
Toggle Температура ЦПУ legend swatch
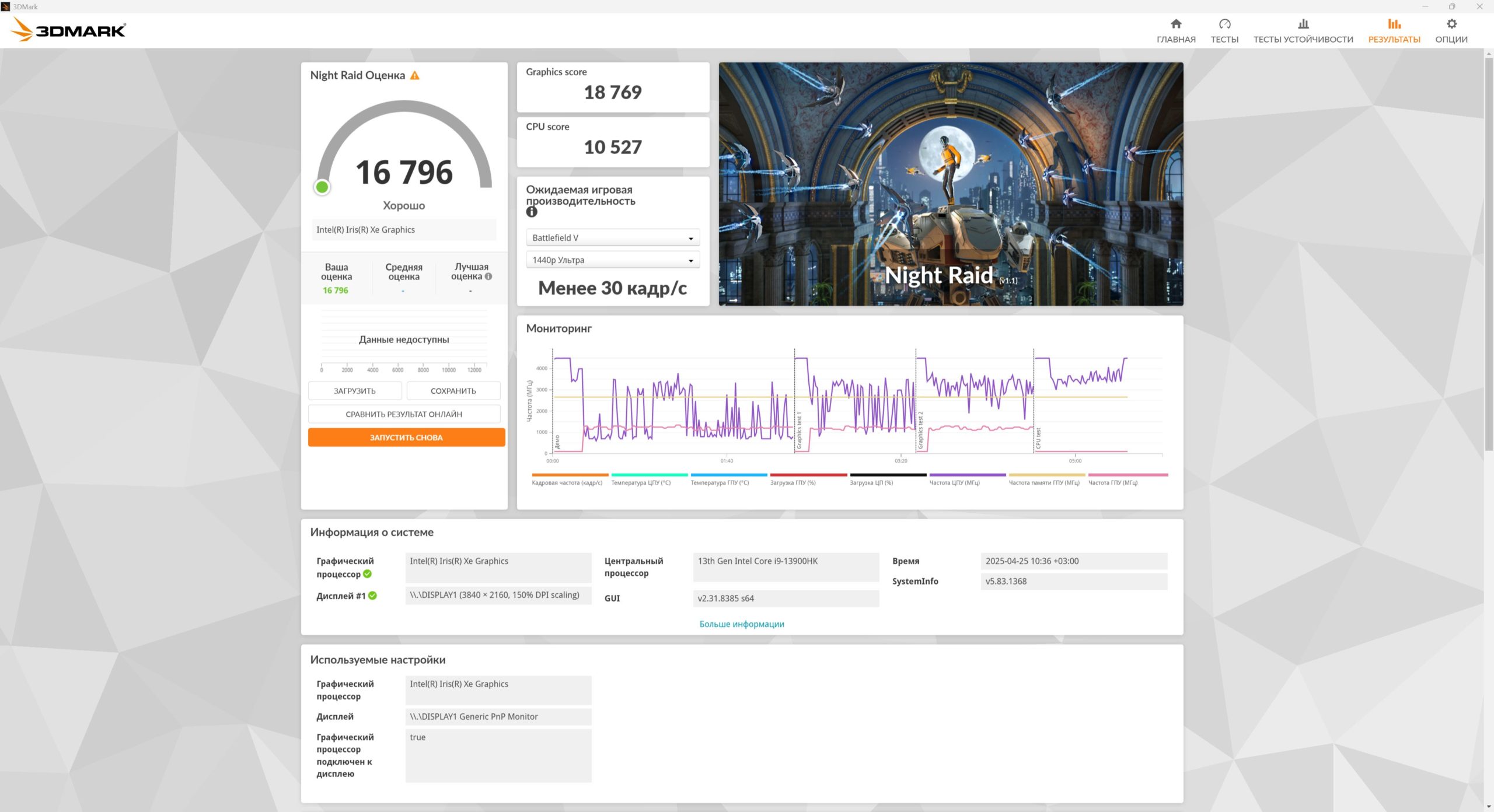click(x=649, y=475)
